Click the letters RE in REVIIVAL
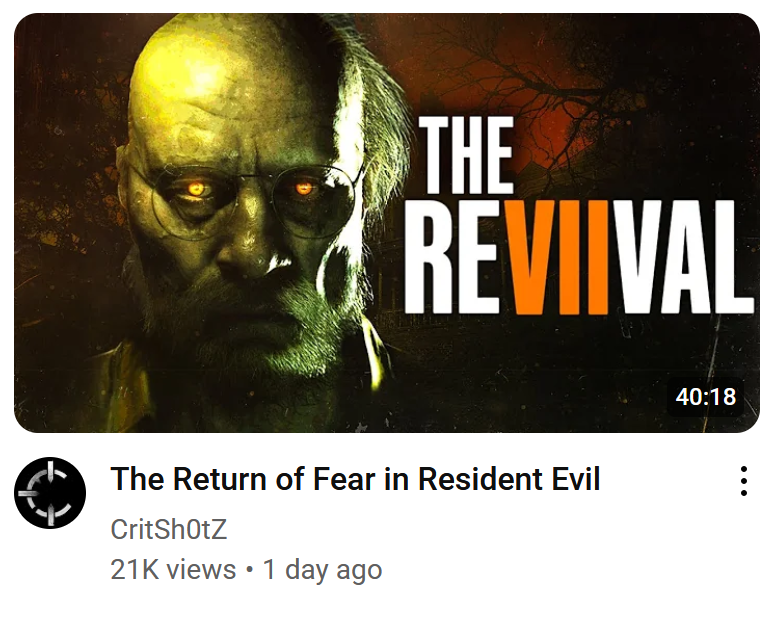The image size is (774, 634). coord(455,257)
